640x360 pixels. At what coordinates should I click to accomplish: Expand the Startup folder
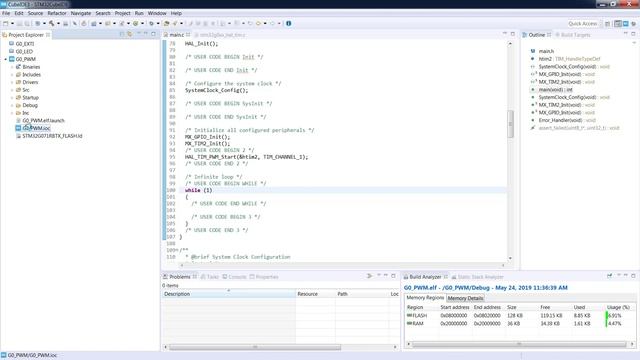point(12,98)
